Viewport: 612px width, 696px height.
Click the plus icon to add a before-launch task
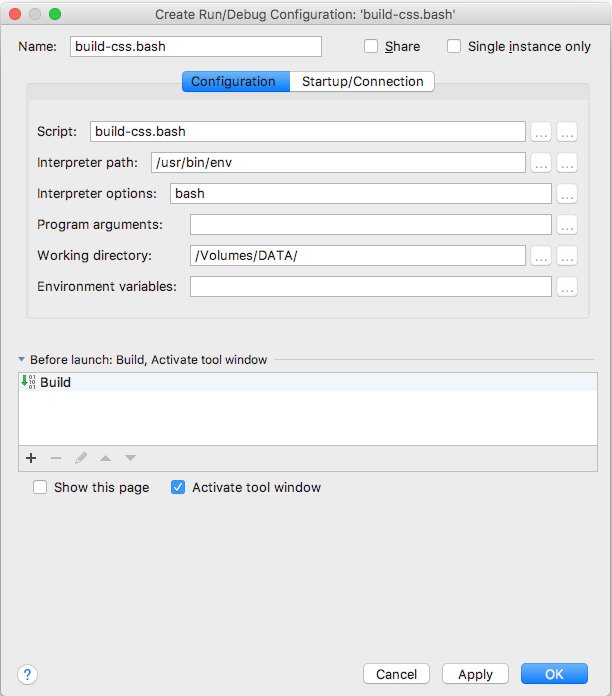(x=31, y=458)
